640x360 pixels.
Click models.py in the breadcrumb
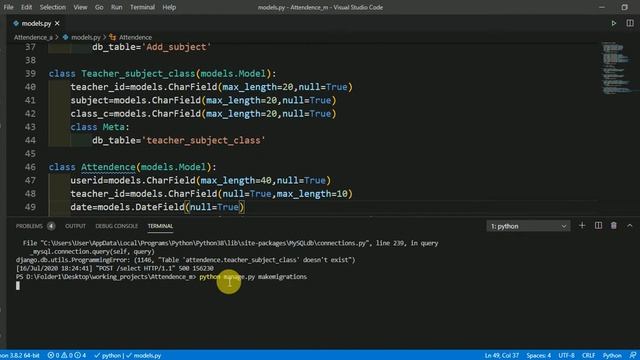(86, 37)
